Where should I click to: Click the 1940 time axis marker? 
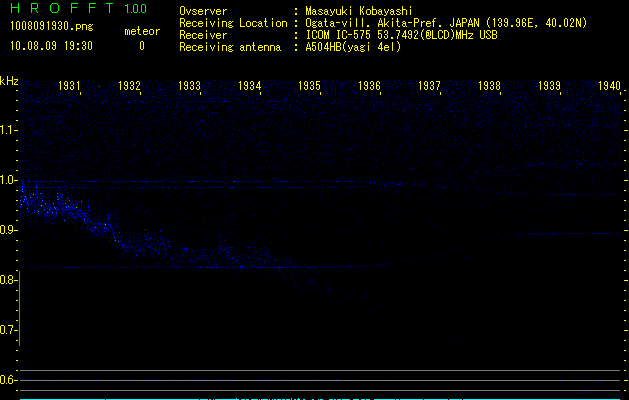point(609,86)
